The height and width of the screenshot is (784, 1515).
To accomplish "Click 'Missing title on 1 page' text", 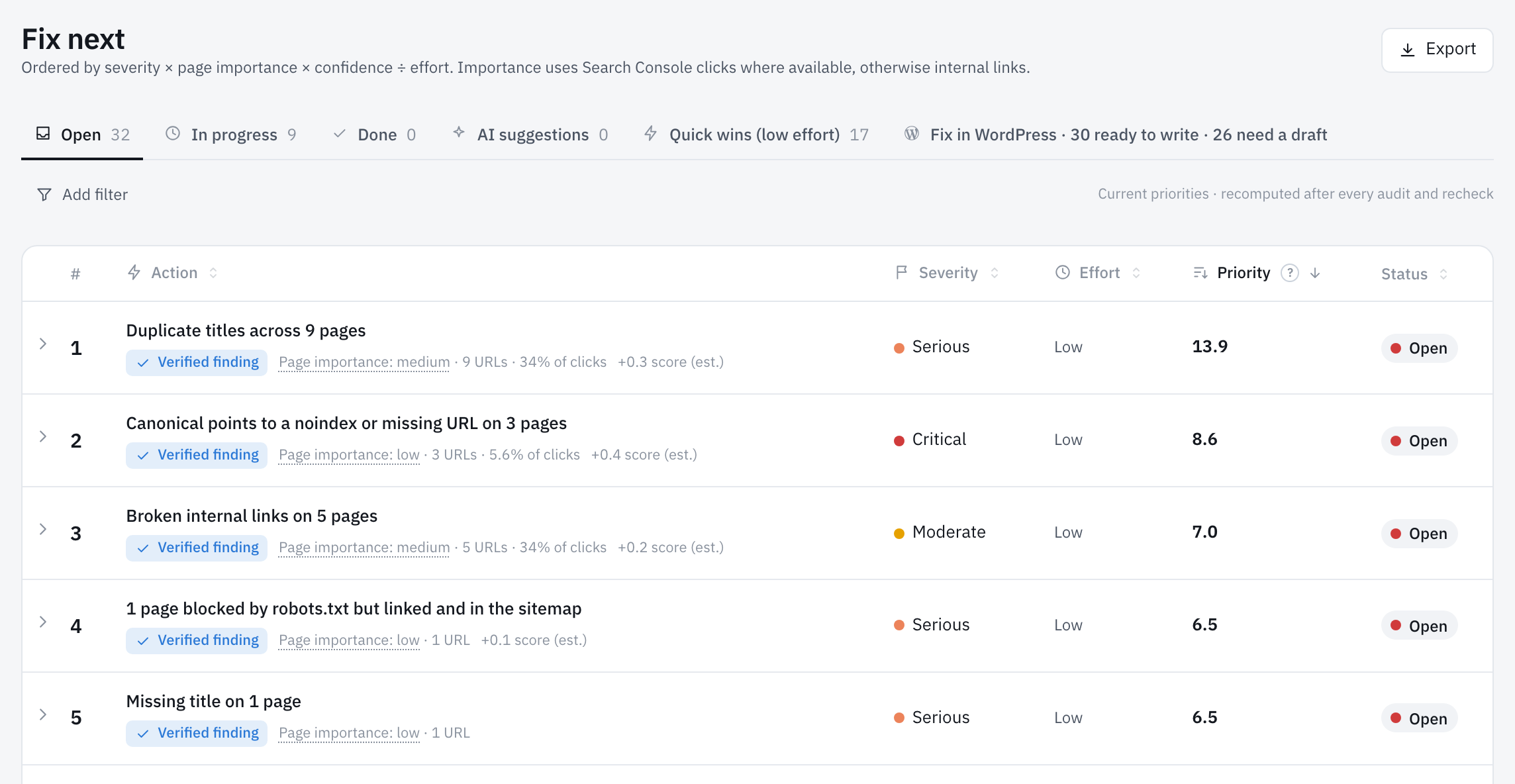I will pyautogui.click(x=213, y=701).
